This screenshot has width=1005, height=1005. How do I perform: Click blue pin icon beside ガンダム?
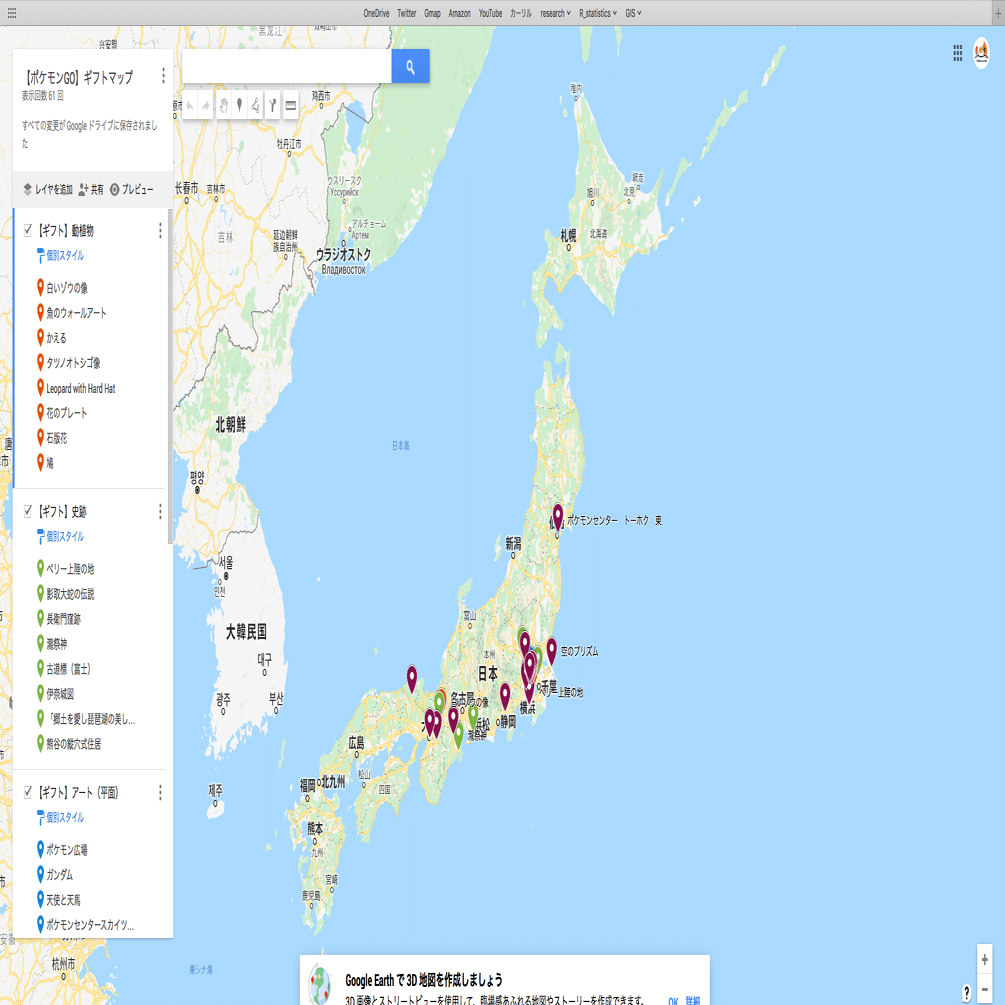[40, 874]
